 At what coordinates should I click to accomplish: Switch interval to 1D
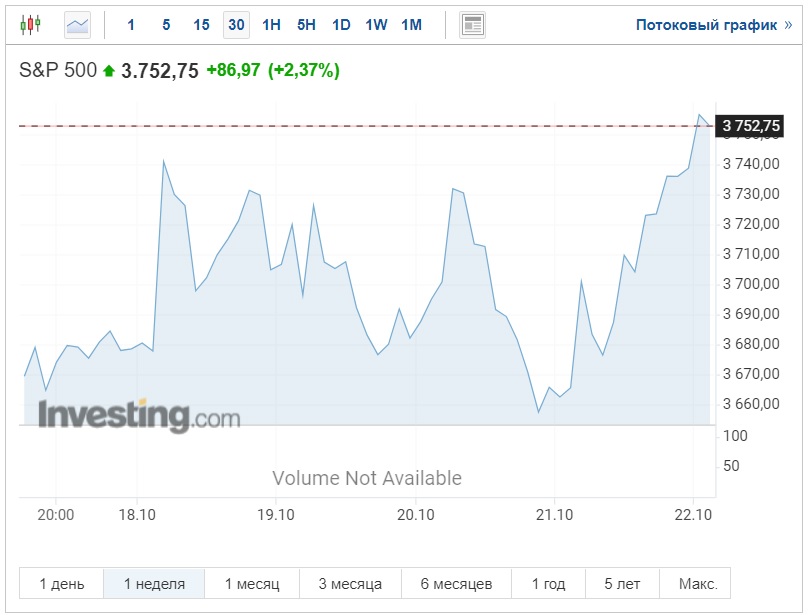point(341,25)
